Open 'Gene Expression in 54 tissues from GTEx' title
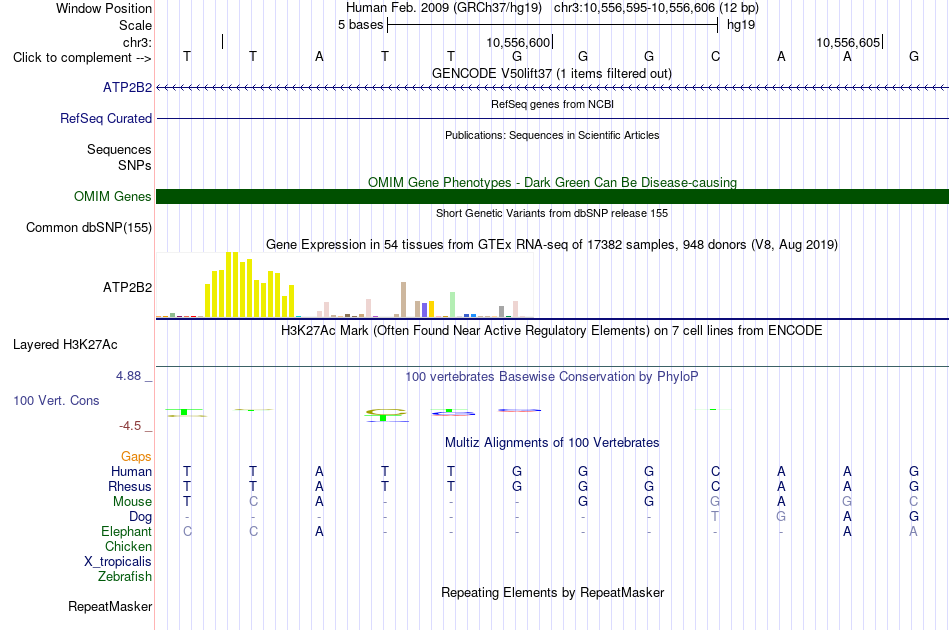 tap(552, 245)
